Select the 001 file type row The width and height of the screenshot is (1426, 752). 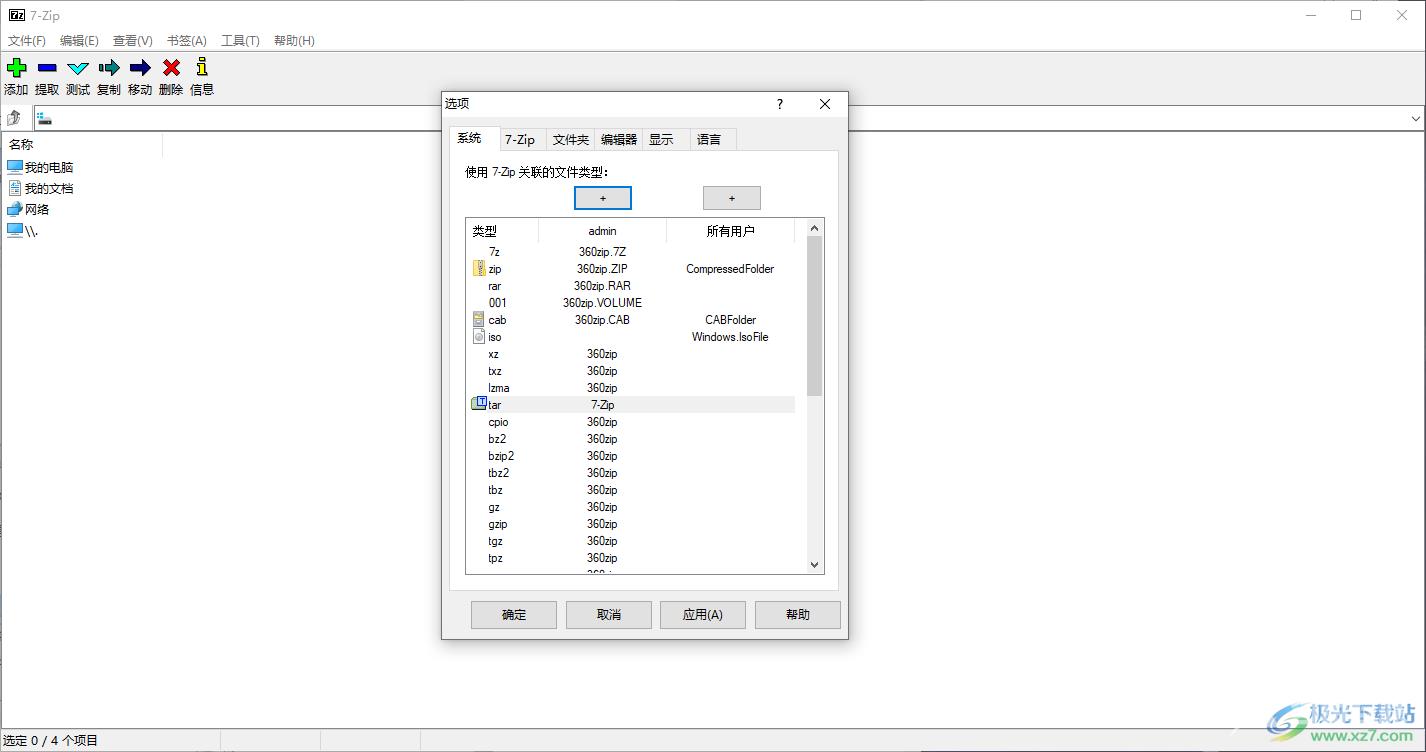click(632, 303)
